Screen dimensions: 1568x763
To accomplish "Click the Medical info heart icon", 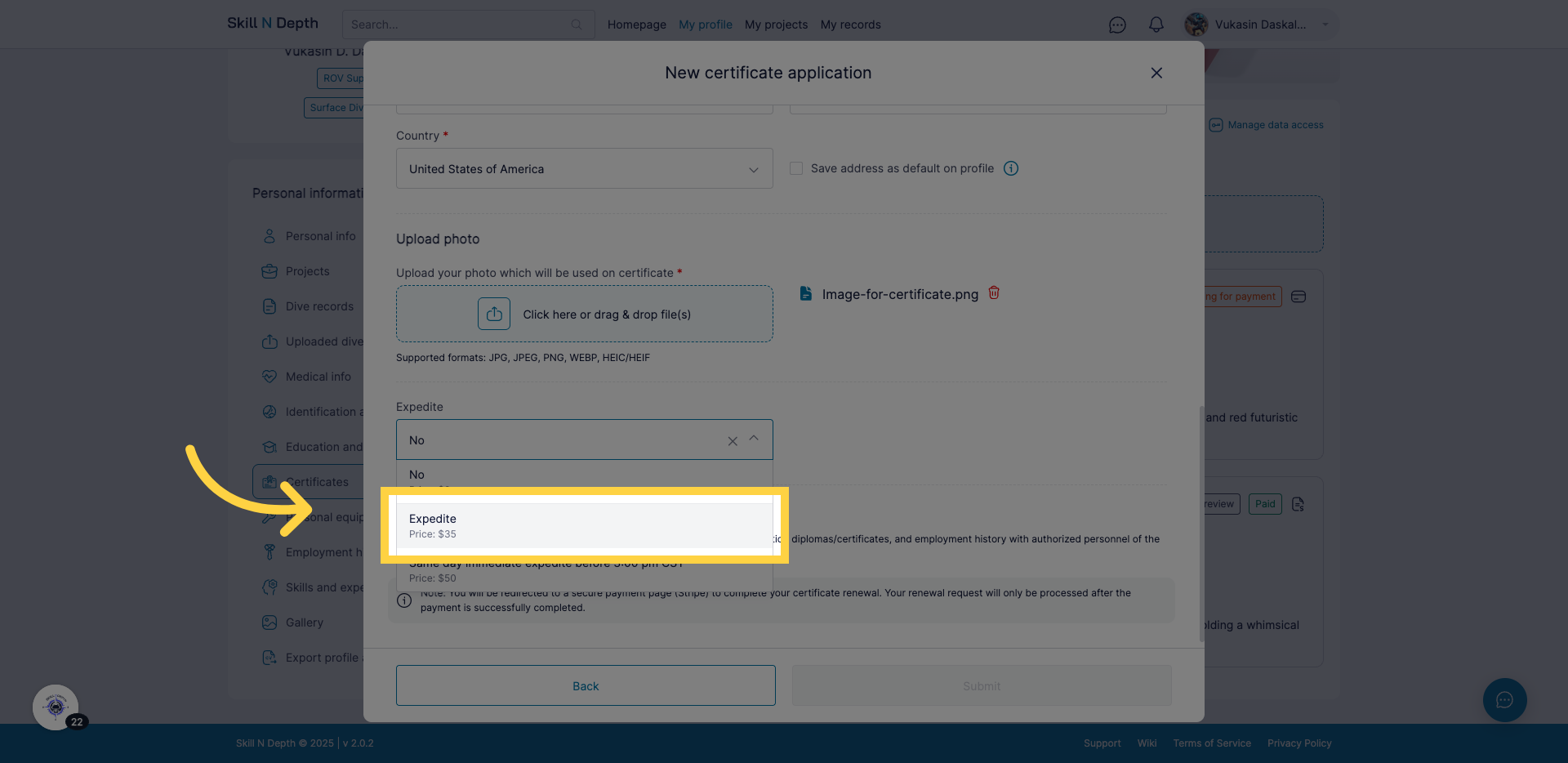I will pyautogui.click(x=269, y=377).
